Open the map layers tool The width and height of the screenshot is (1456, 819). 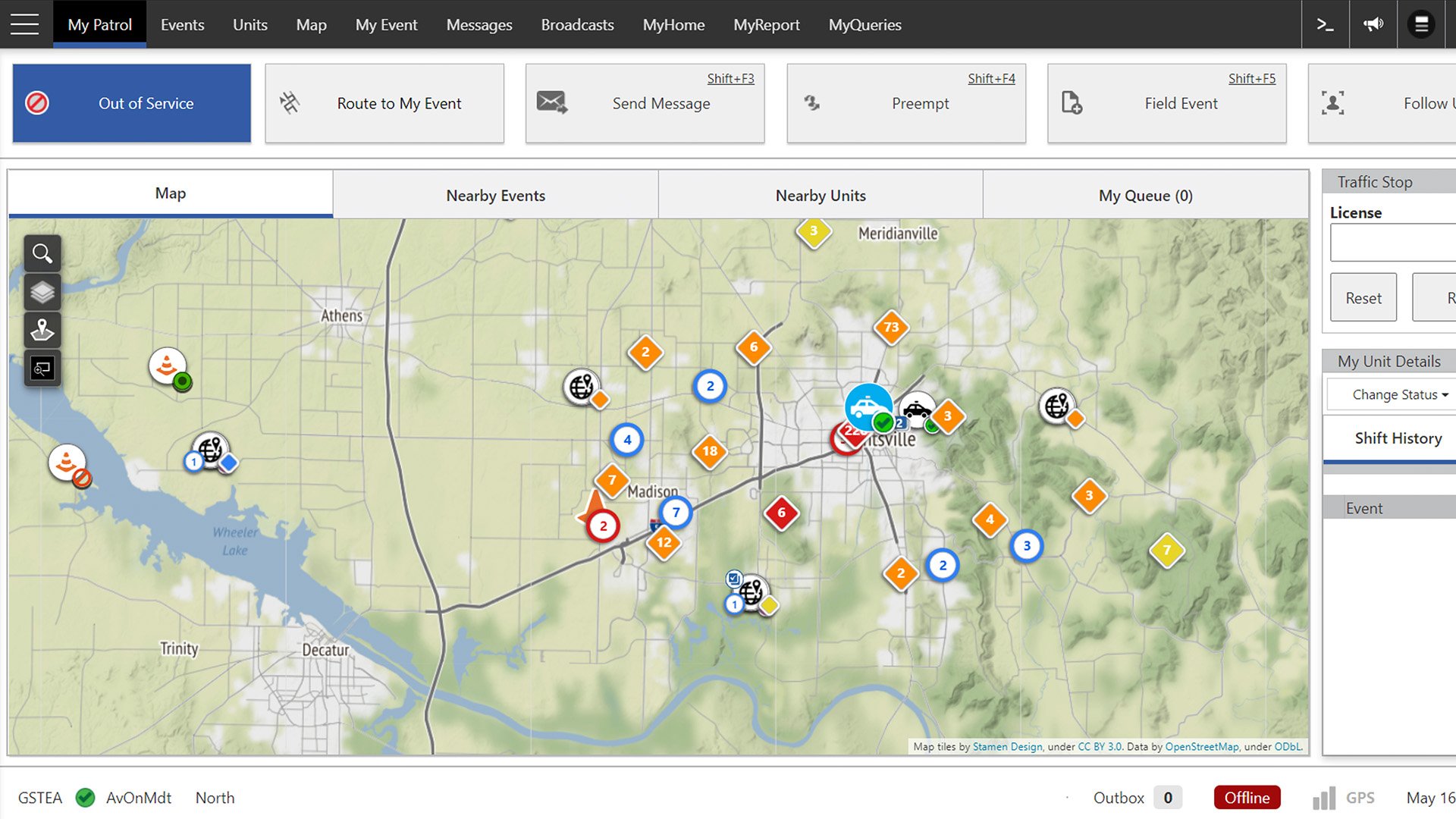[42, 292]
